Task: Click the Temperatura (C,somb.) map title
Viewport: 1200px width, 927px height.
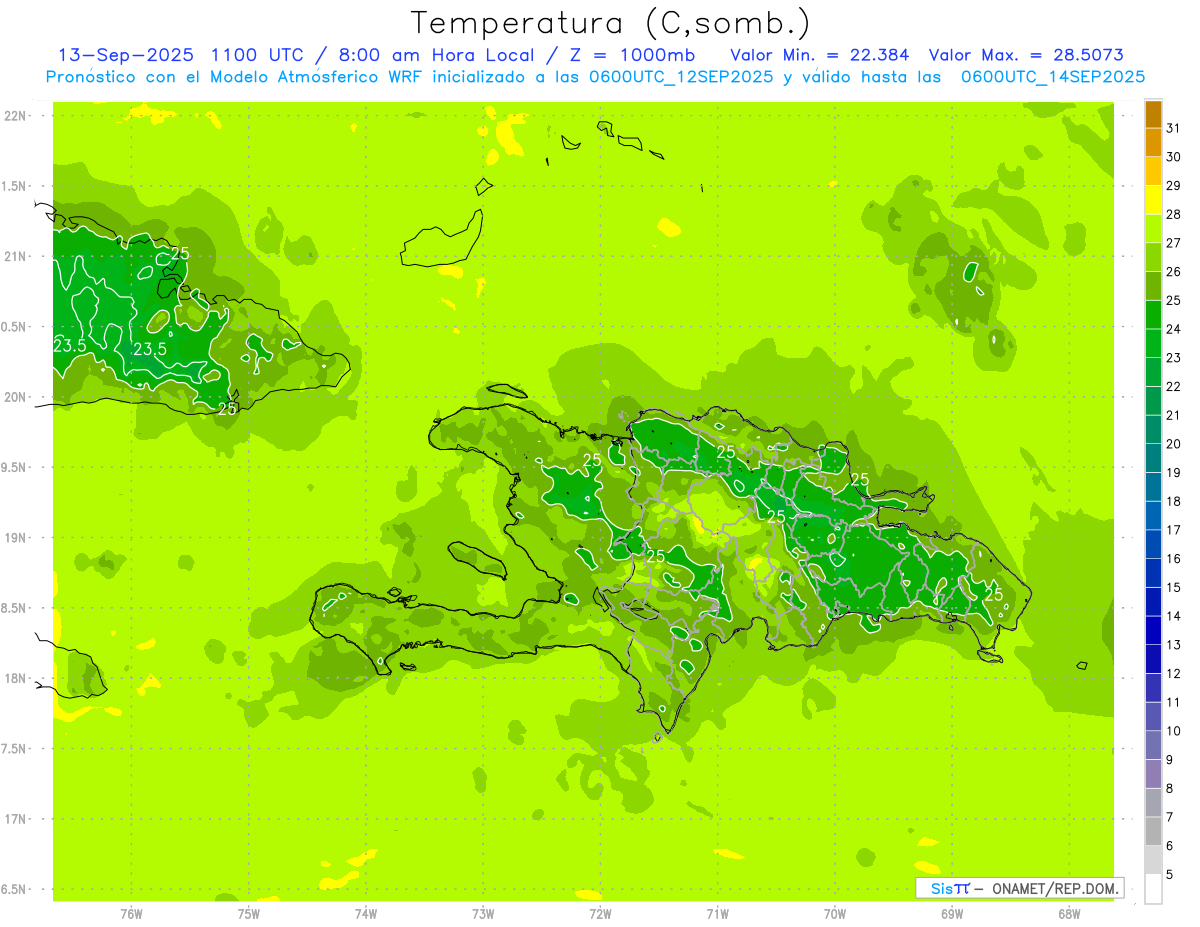Action: pos(610,23)
